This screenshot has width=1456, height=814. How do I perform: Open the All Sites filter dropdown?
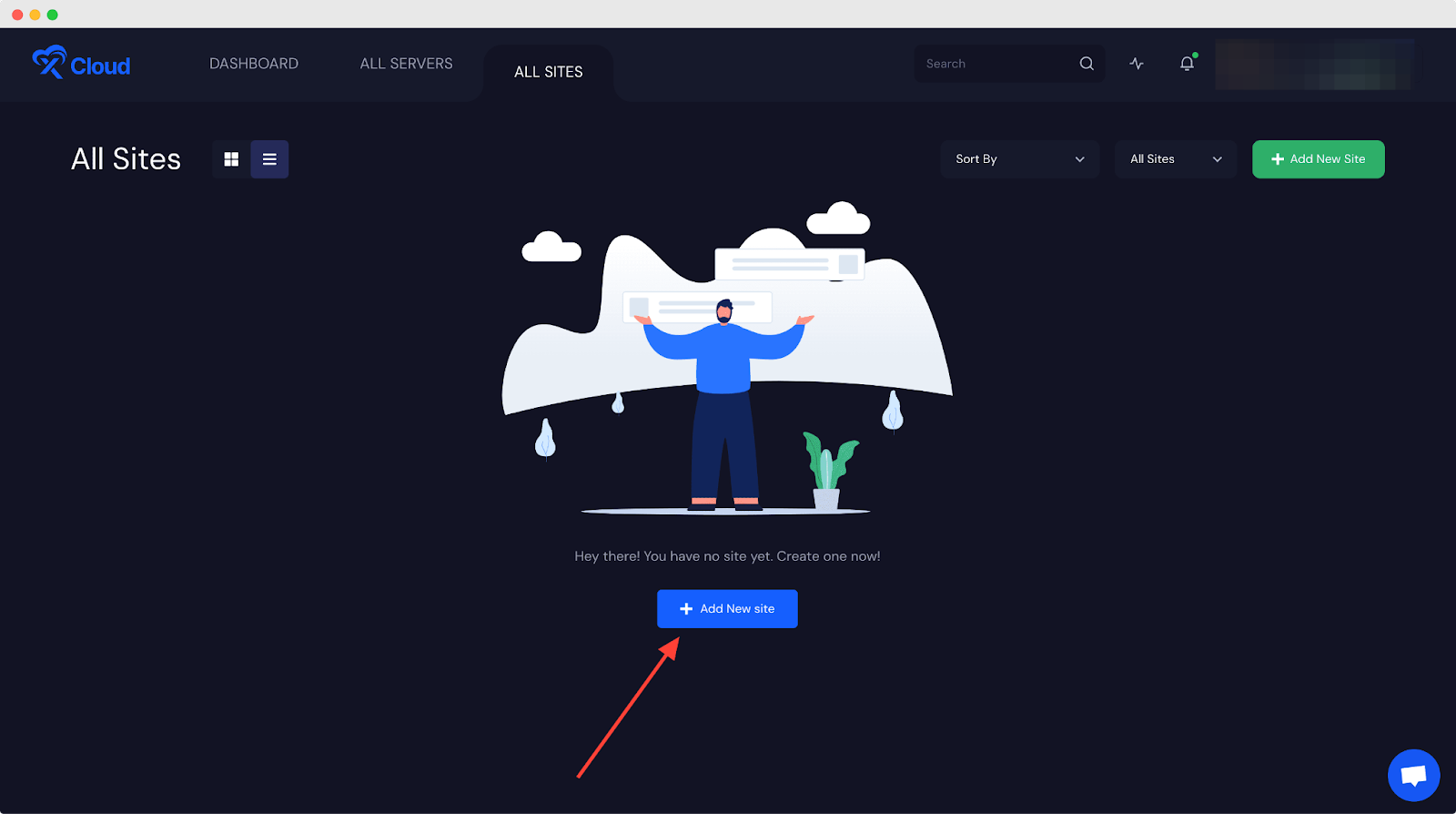[1175, 159]
